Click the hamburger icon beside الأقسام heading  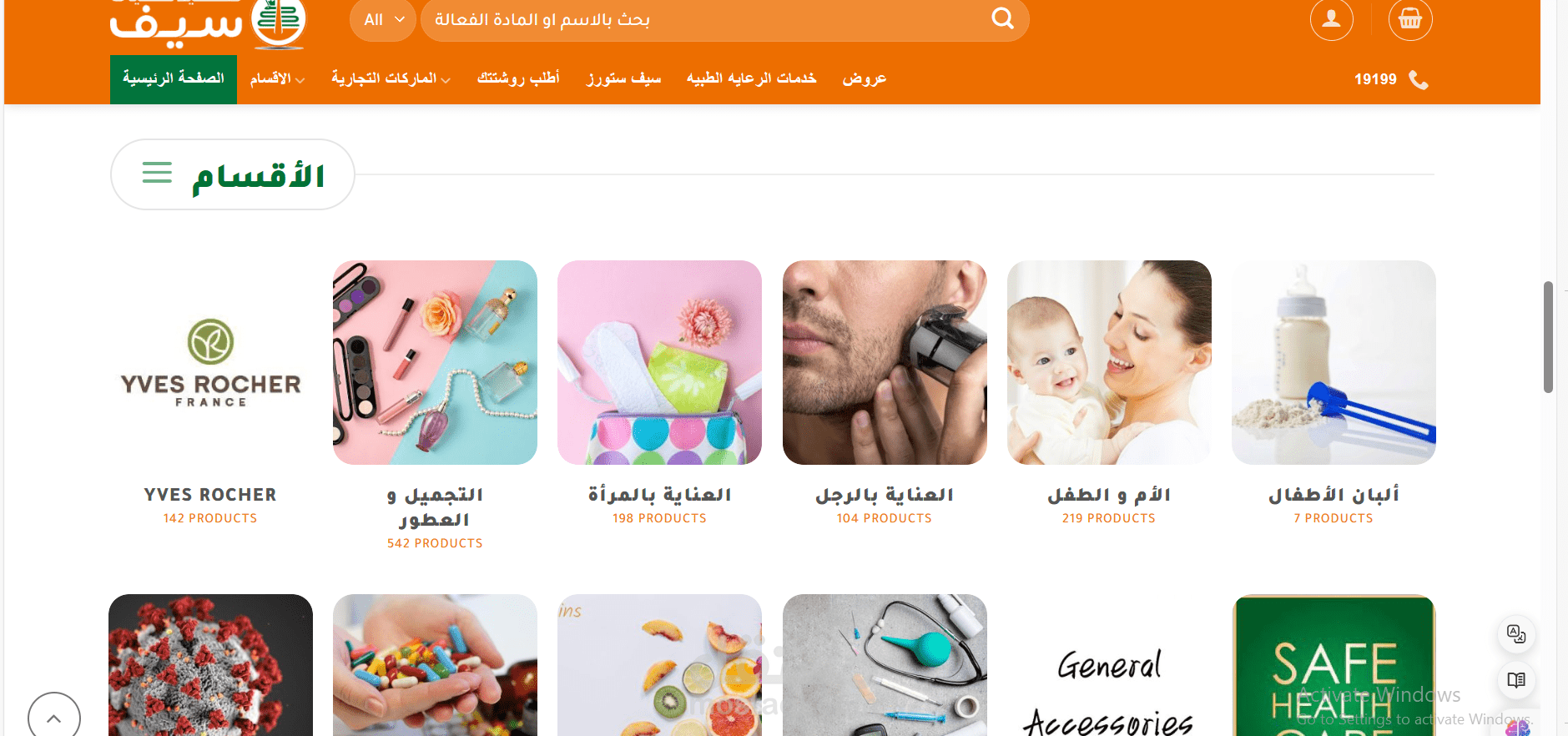tap(157, 173)
